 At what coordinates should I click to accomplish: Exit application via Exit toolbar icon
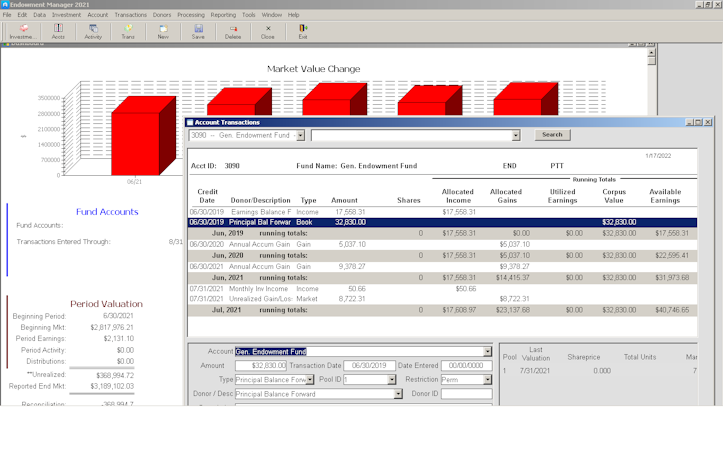click(303, 31)
